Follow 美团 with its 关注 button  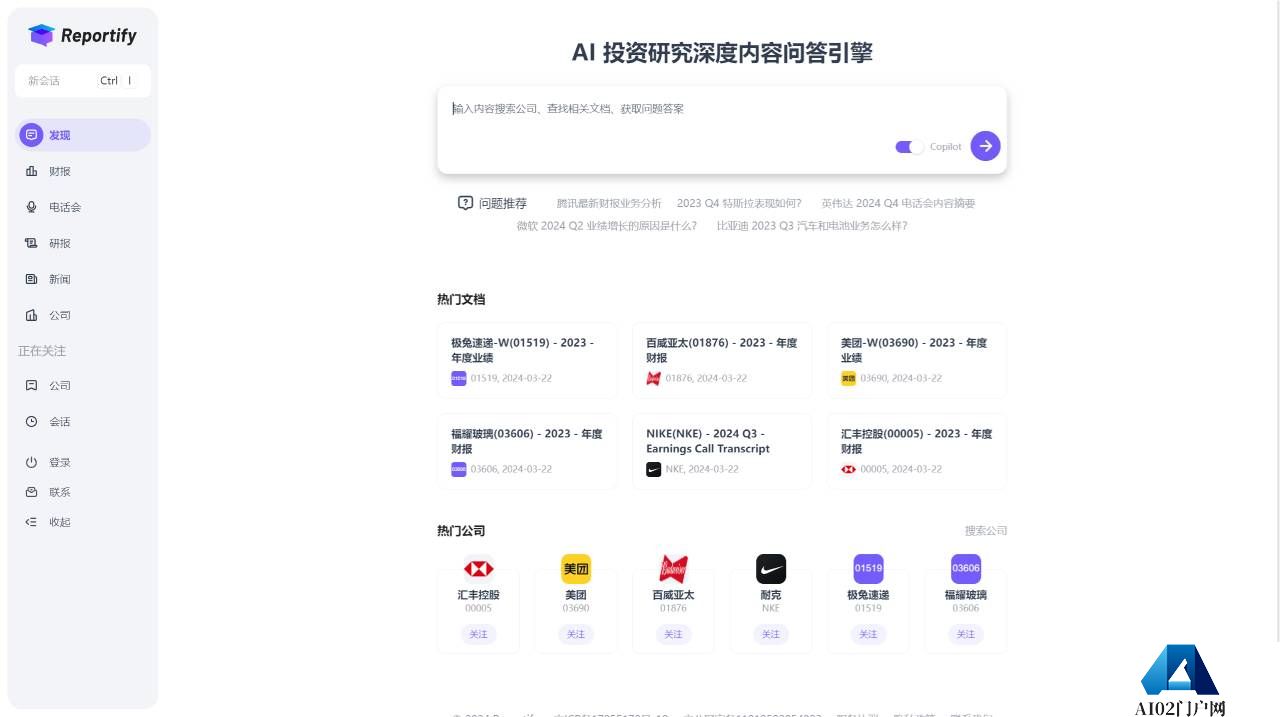pos(576,634)
